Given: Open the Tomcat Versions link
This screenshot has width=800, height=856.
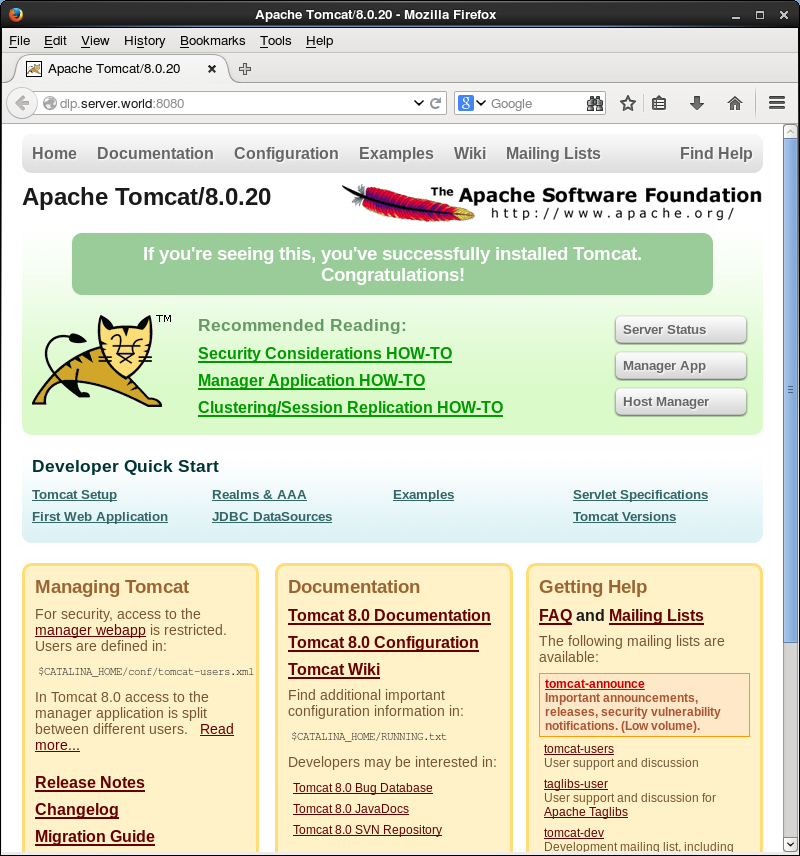Looking at the screenshot, I should (x=624, y=516).
